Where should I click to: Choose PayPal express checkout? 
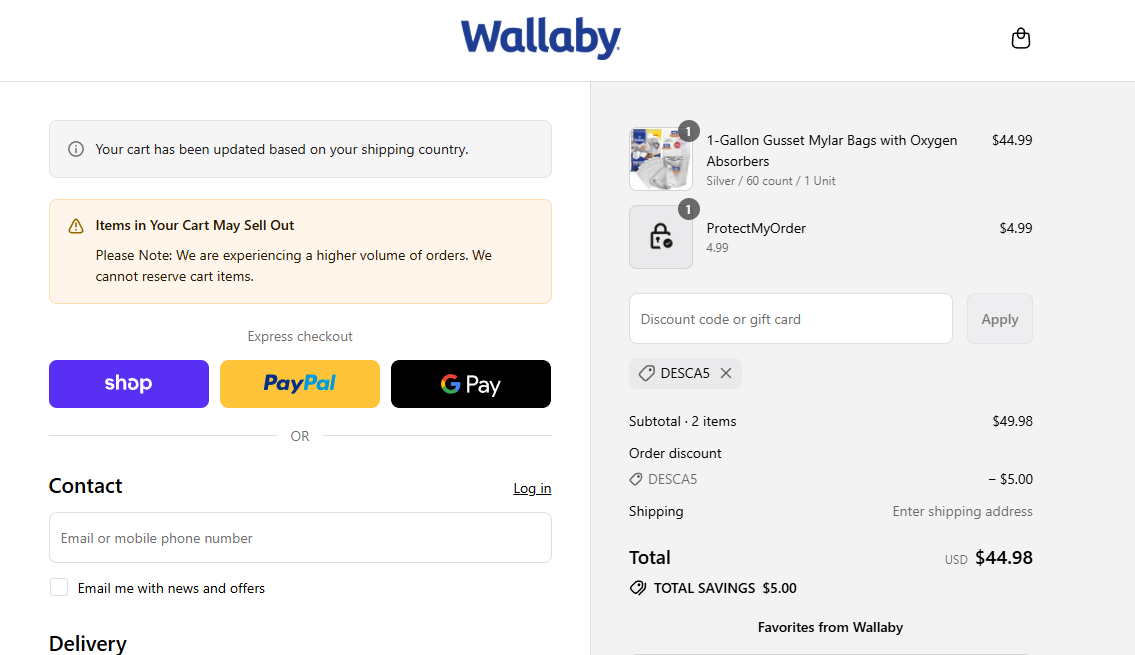point(299,383)
